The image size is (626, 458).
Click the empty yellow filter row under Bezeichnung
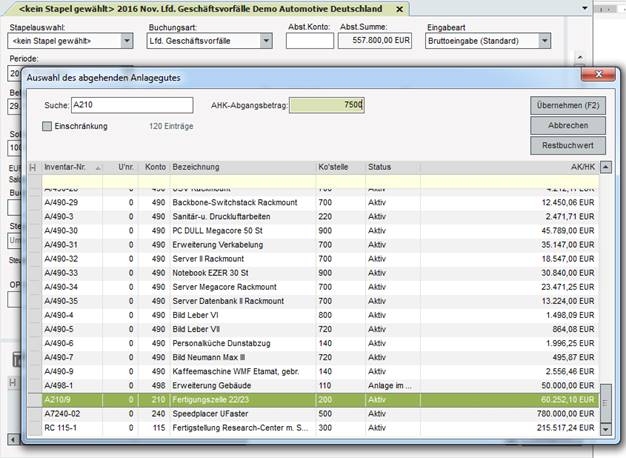(x=243, y=182)
